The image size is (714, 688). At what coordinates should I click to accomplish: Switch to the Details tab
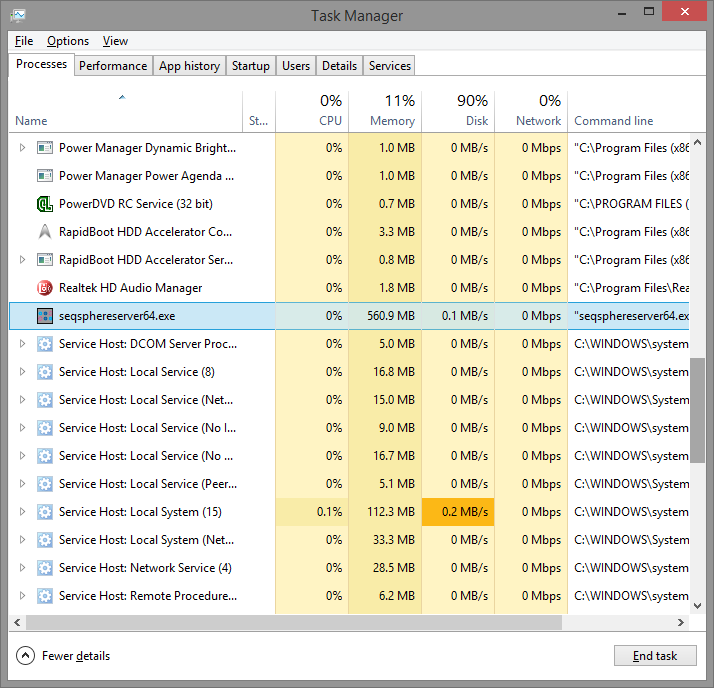339,66
